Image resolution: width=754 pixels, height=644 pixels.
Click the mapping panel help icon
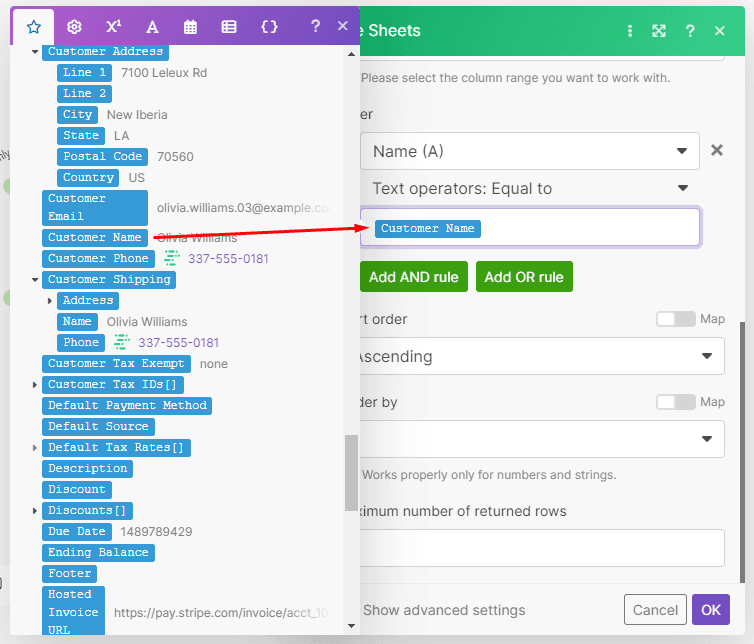(315, 27)
